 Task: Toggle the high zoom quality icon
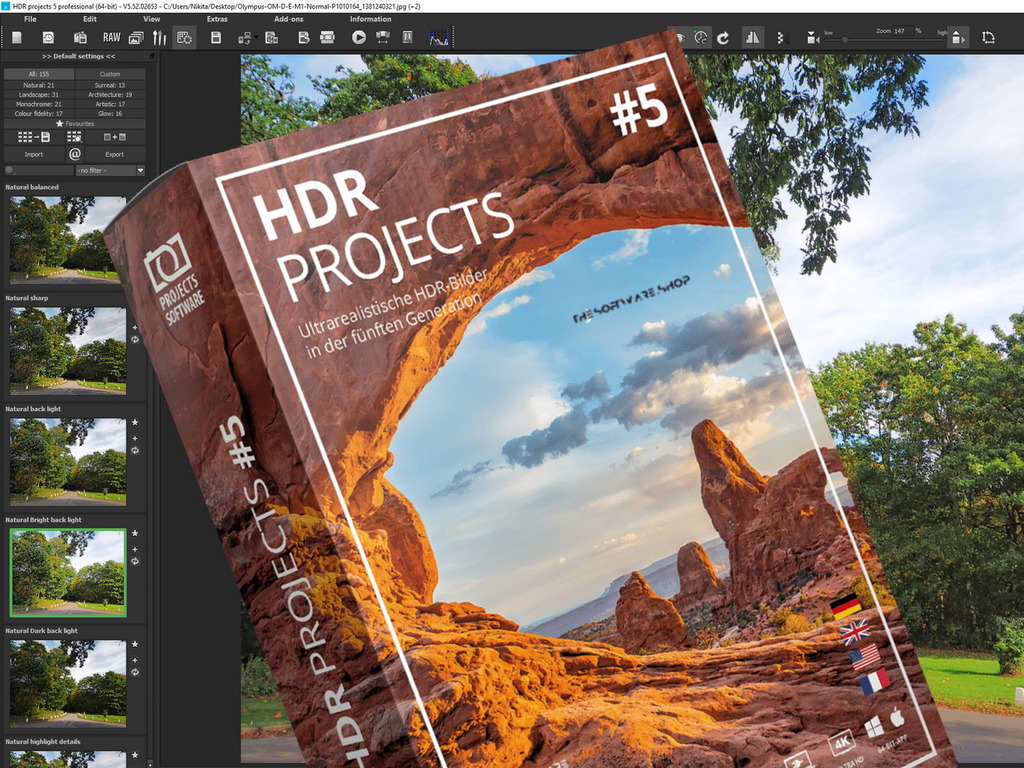pos(957,38)
